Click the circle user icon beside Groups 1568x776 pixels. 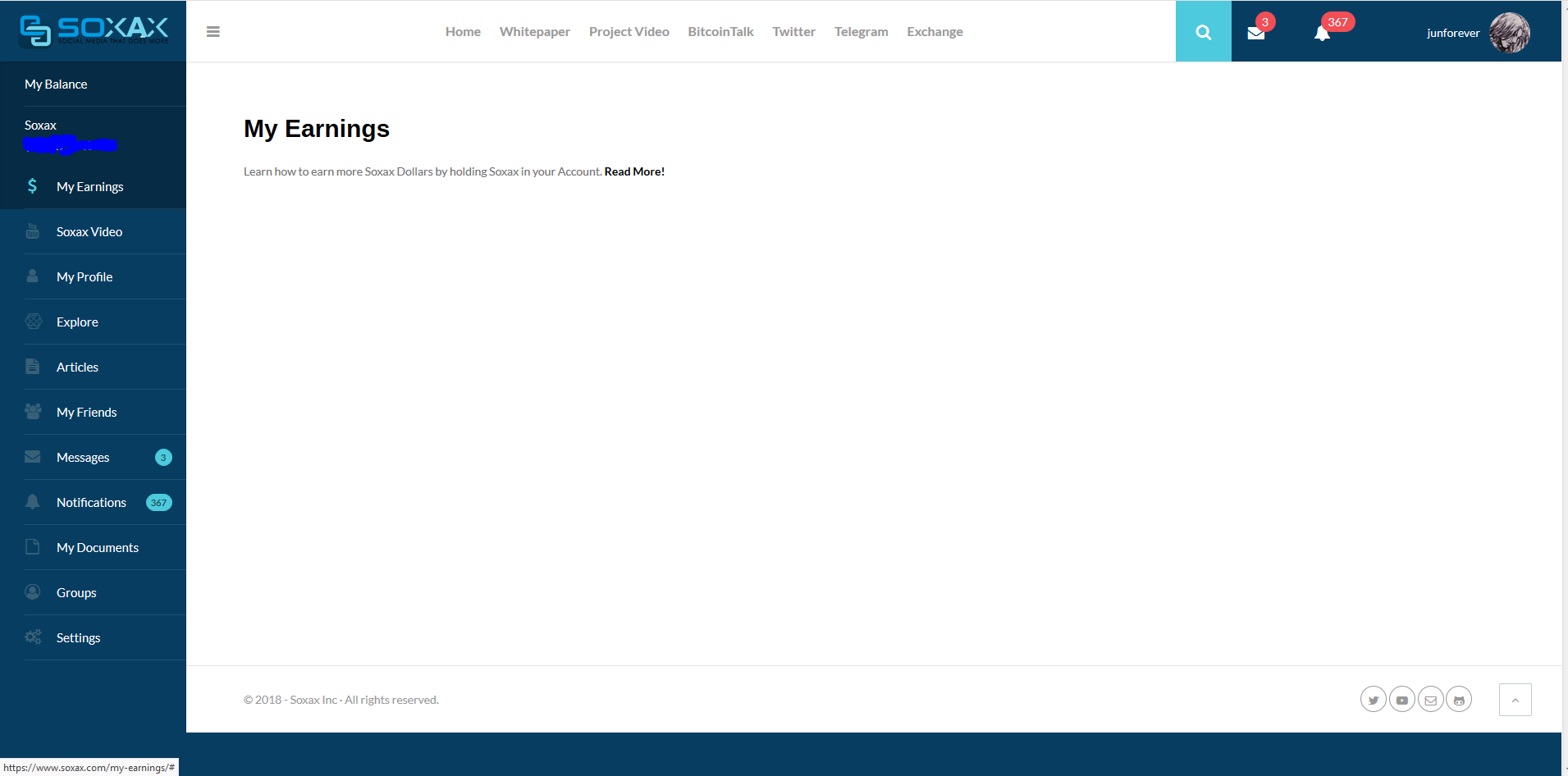[x=33, y=591]
